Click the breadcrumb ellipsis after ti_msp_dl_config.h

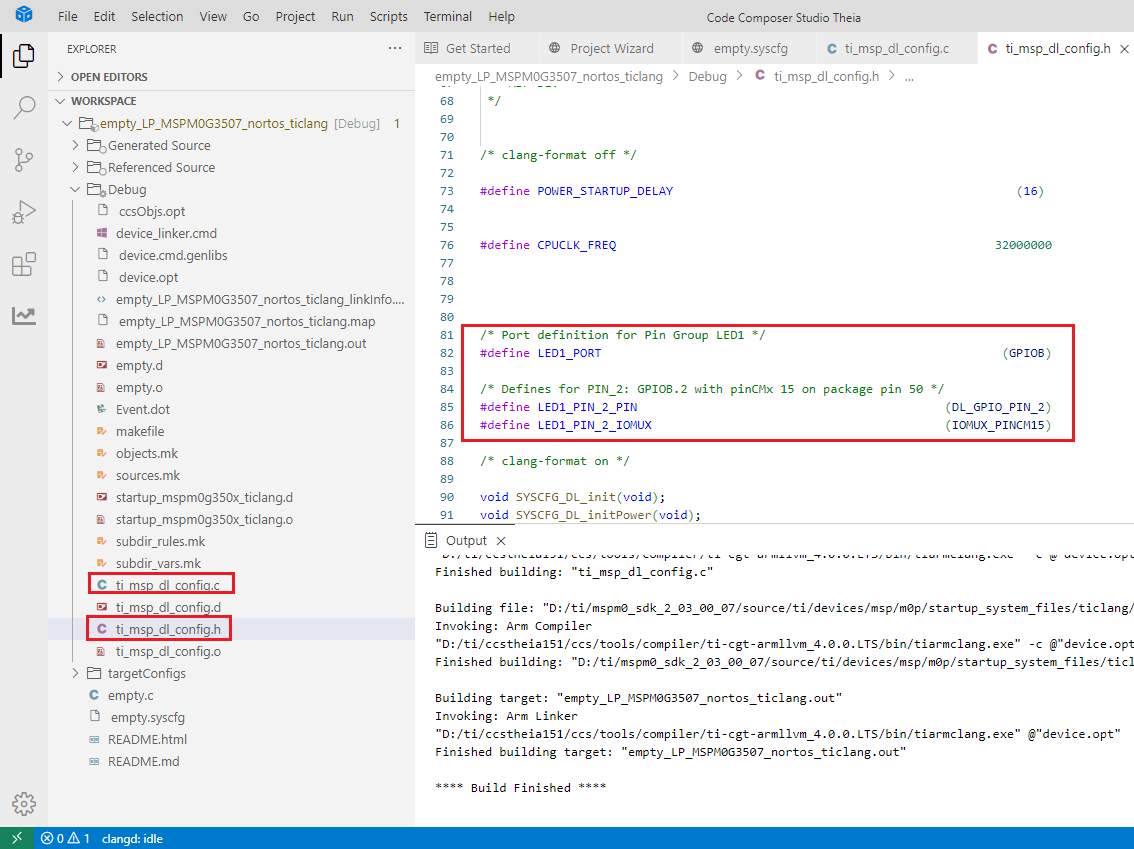point(909,77)
